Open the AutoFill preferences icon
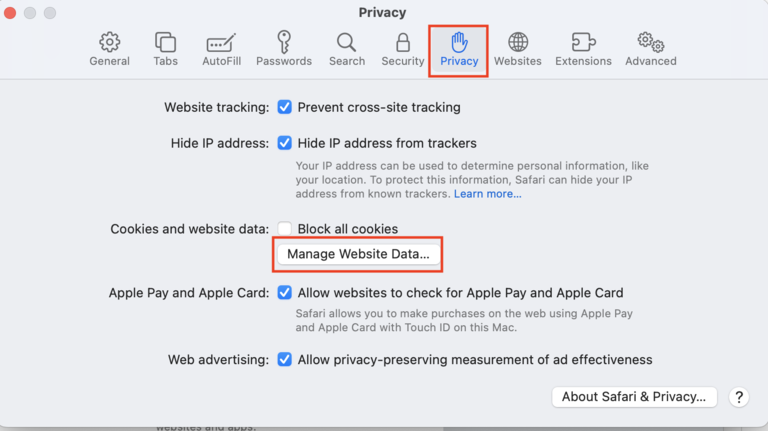 click(x=219, y=43)
